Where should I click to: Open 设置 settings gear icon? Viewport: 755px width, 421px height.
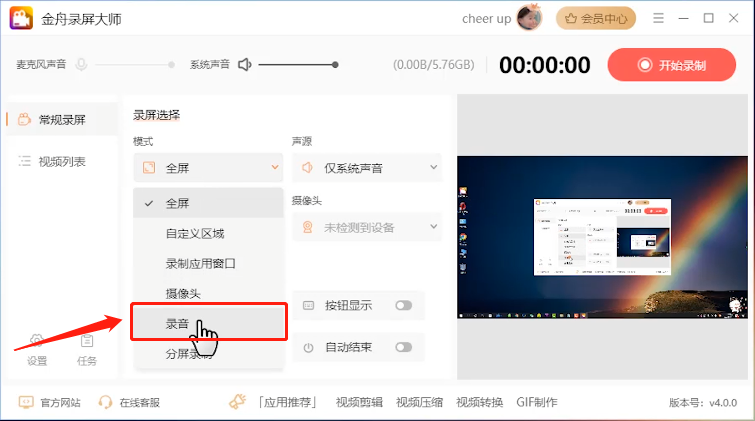point(37,350)
